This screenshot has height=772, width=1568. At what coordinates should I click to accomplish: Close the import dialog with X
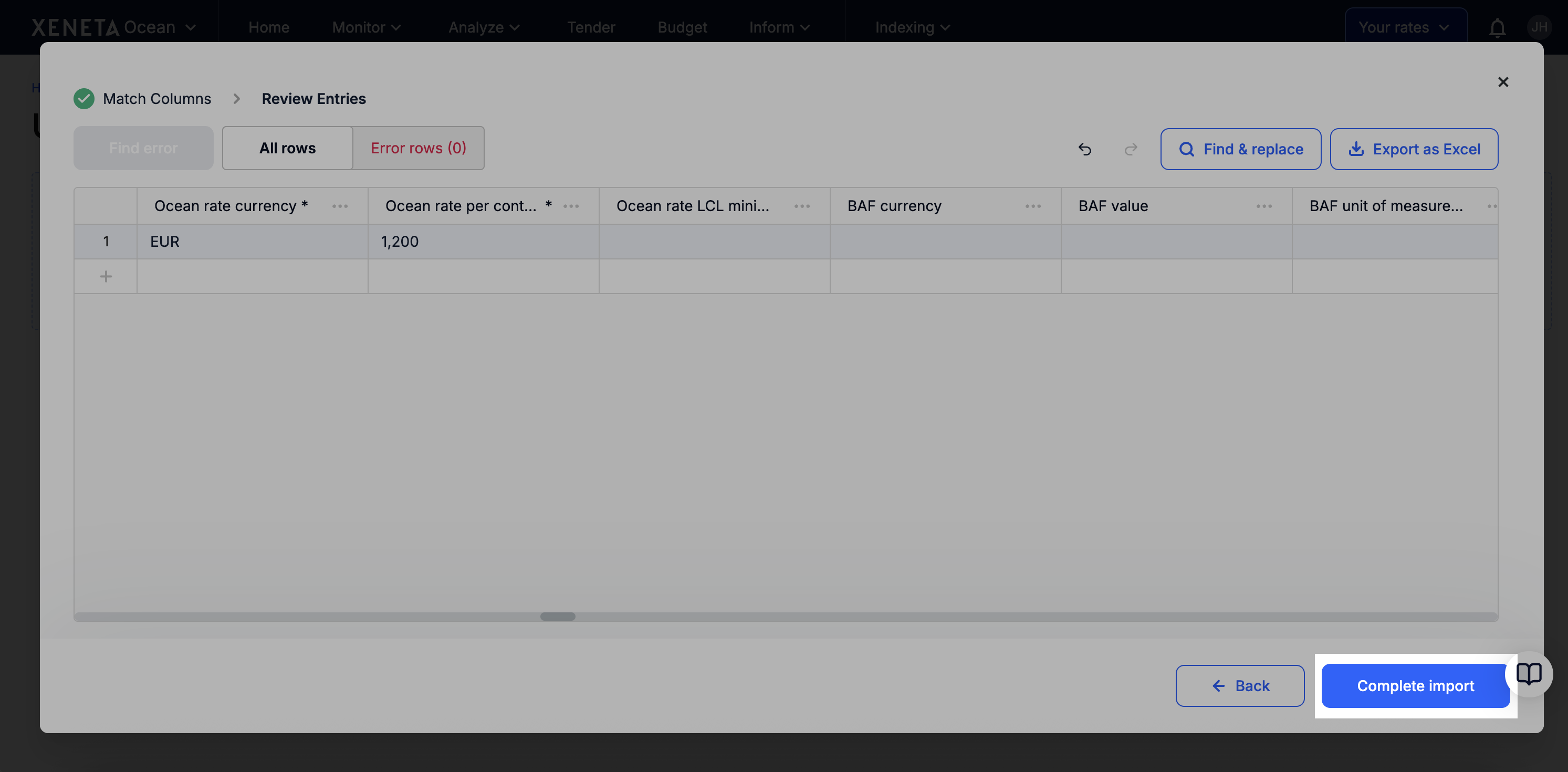coord(1503,82)
